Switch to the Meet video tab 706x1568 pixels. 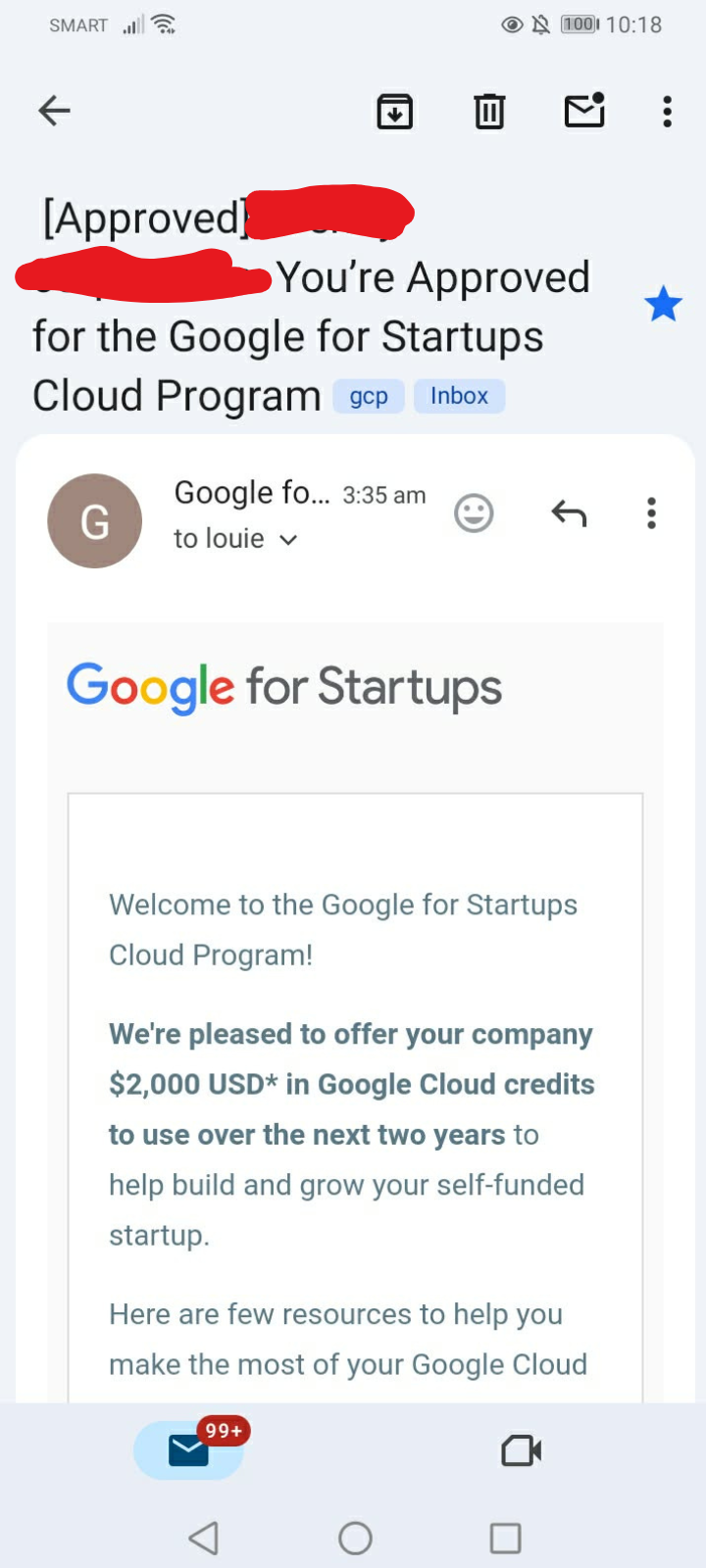(521, 1450)
